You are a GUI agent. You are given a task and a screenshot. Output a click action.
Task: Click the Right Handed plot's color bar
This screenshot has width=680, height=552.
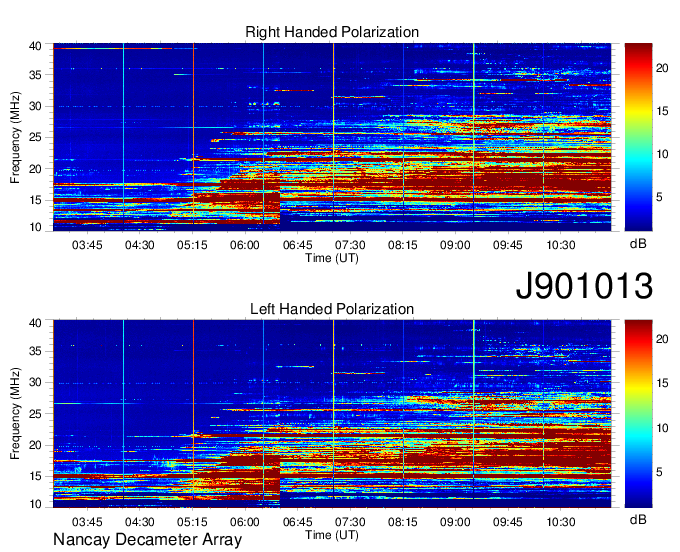click(638, 137)
